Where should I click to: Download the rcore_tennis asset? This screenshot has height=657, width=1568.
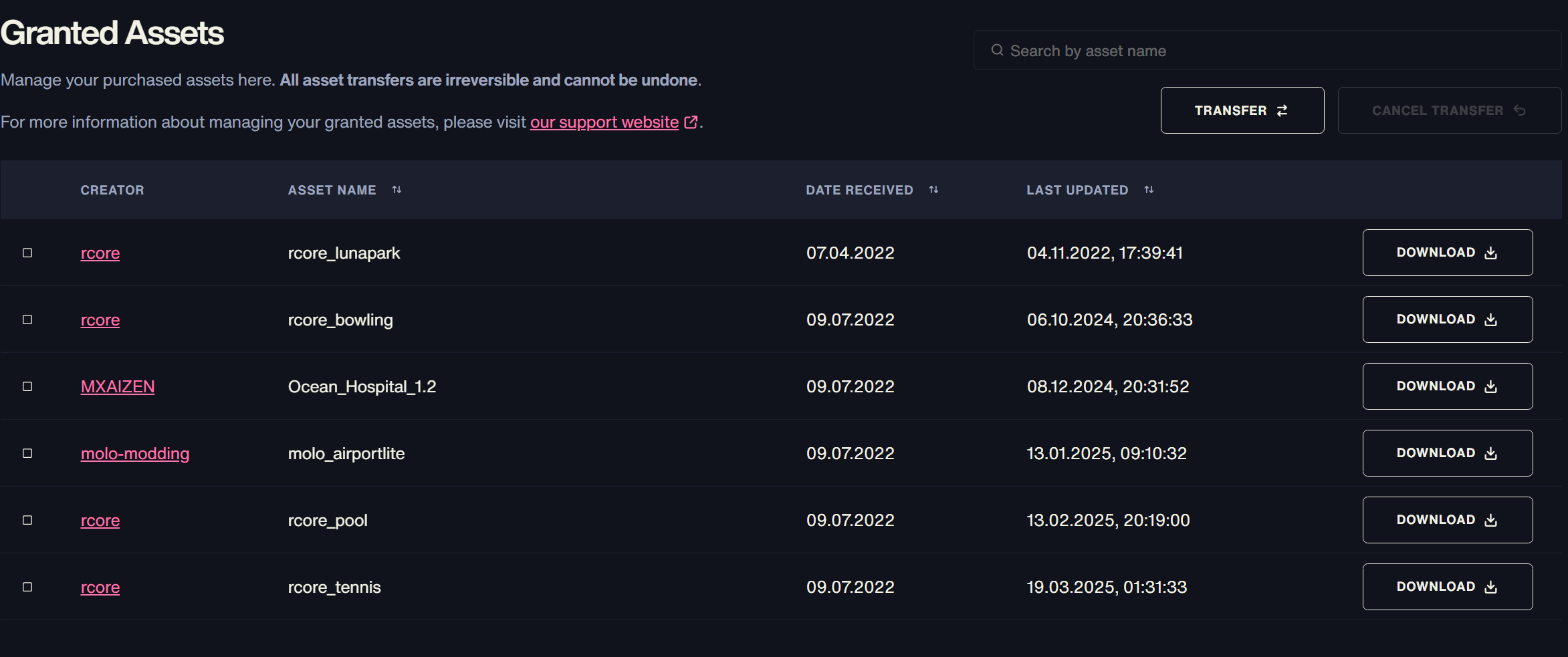coord(1448,587)
